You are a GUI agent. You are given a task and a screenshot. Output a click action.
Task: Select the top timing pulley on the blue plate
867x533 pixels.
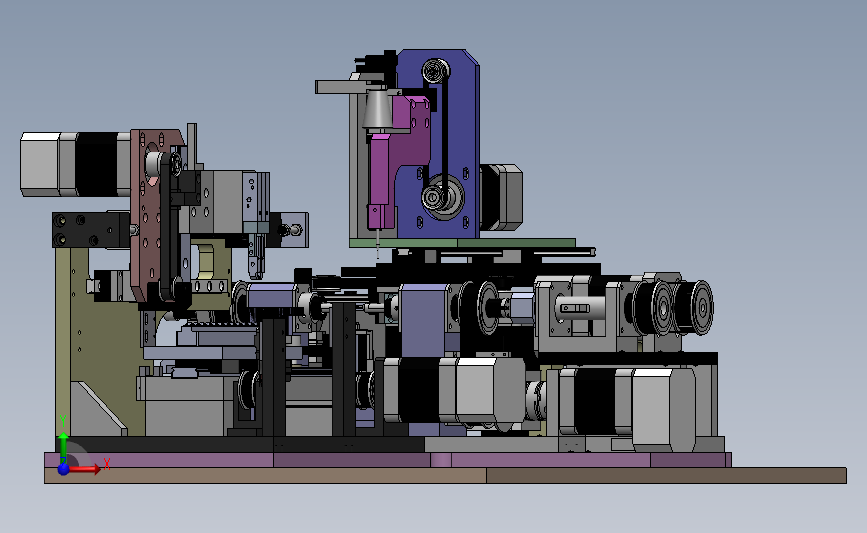[x=436, y=71]
